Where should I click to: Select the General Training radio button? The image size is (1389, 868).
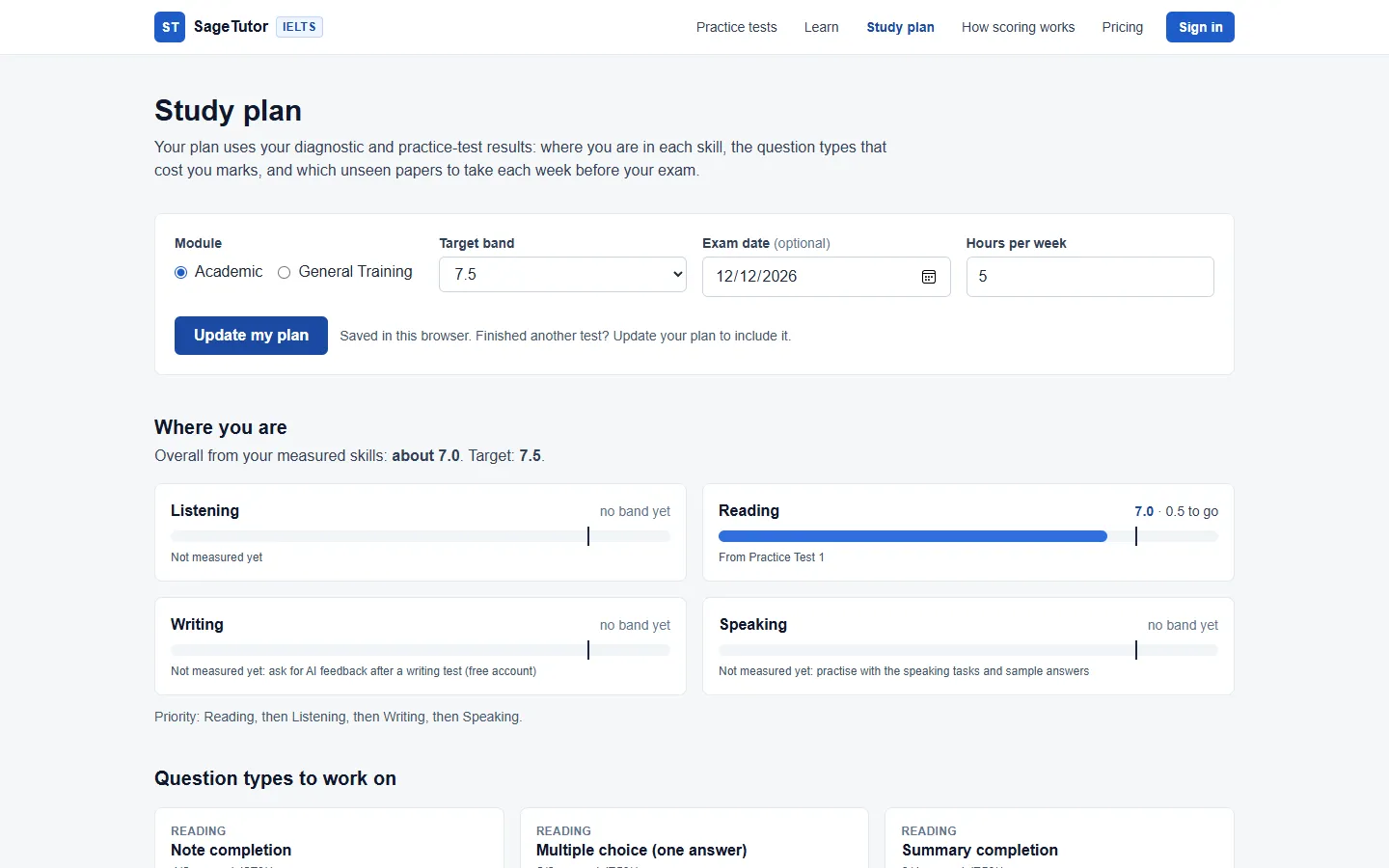click(x=284, y=273)
